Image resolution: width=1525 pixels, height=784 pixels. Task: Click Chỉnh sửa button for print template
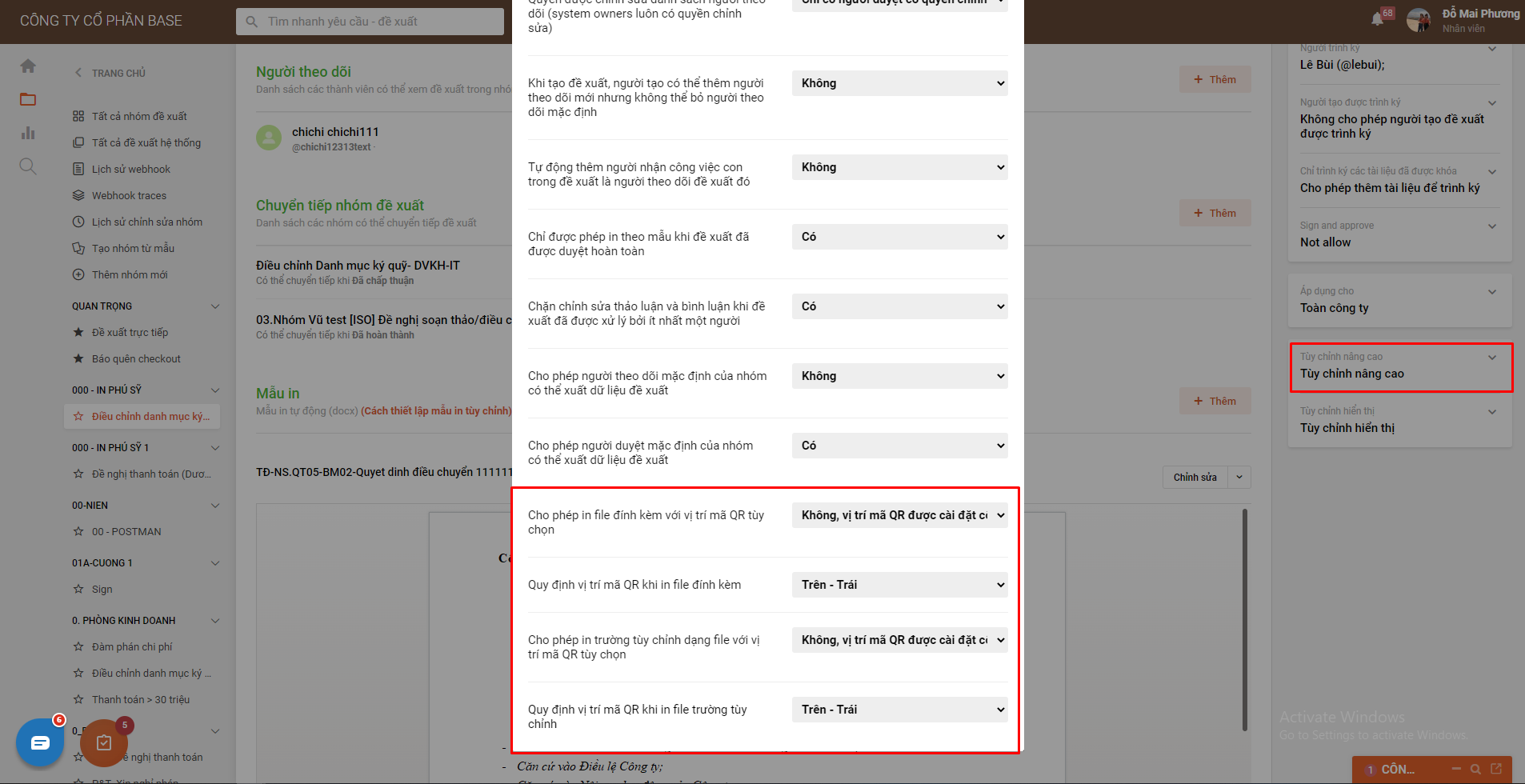tap(1195, 478)
